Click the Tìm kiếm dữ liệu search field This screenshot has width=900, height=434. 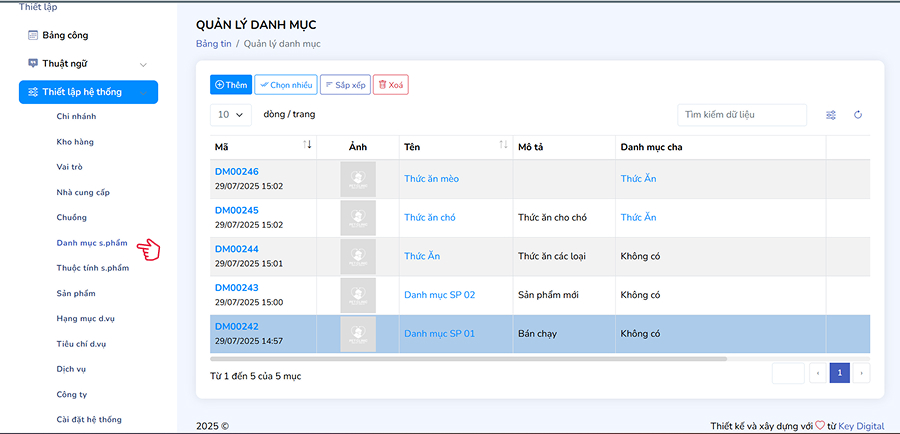[x=741, y=115]
